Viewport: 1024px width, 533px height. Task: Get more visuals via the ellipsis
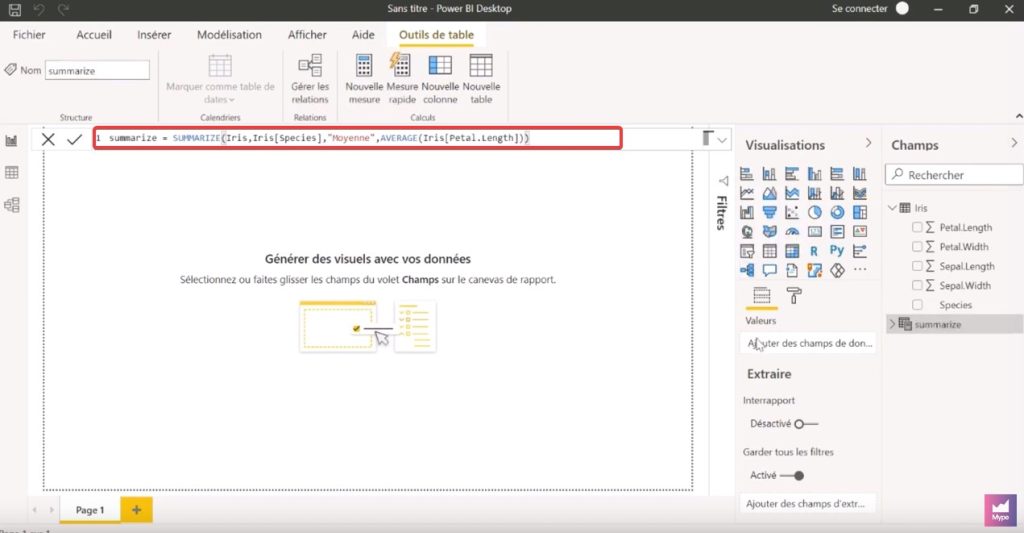860,270
